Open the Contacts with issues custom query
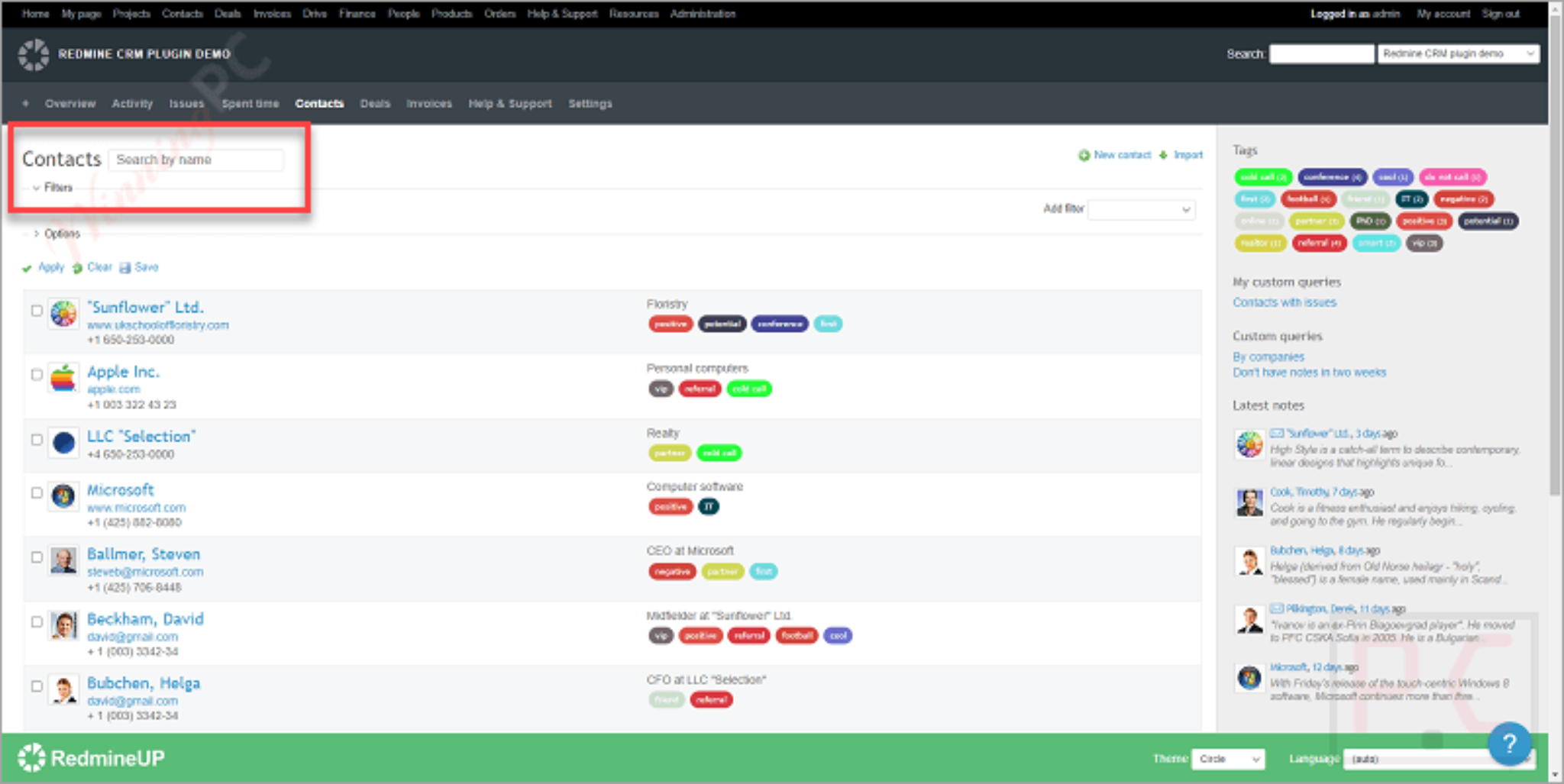This screenshot has width=1564, height=784. (x=1284, y=302)
